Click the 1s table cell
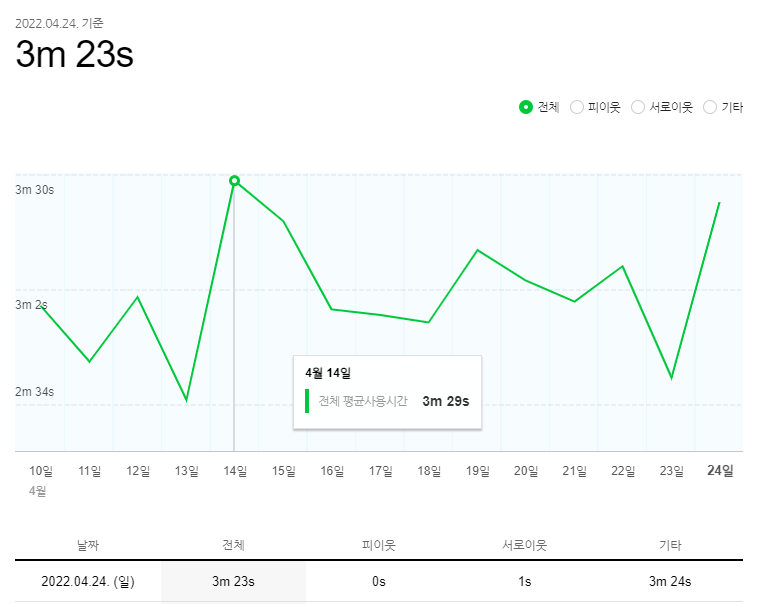757x604 pixels. 525,581
